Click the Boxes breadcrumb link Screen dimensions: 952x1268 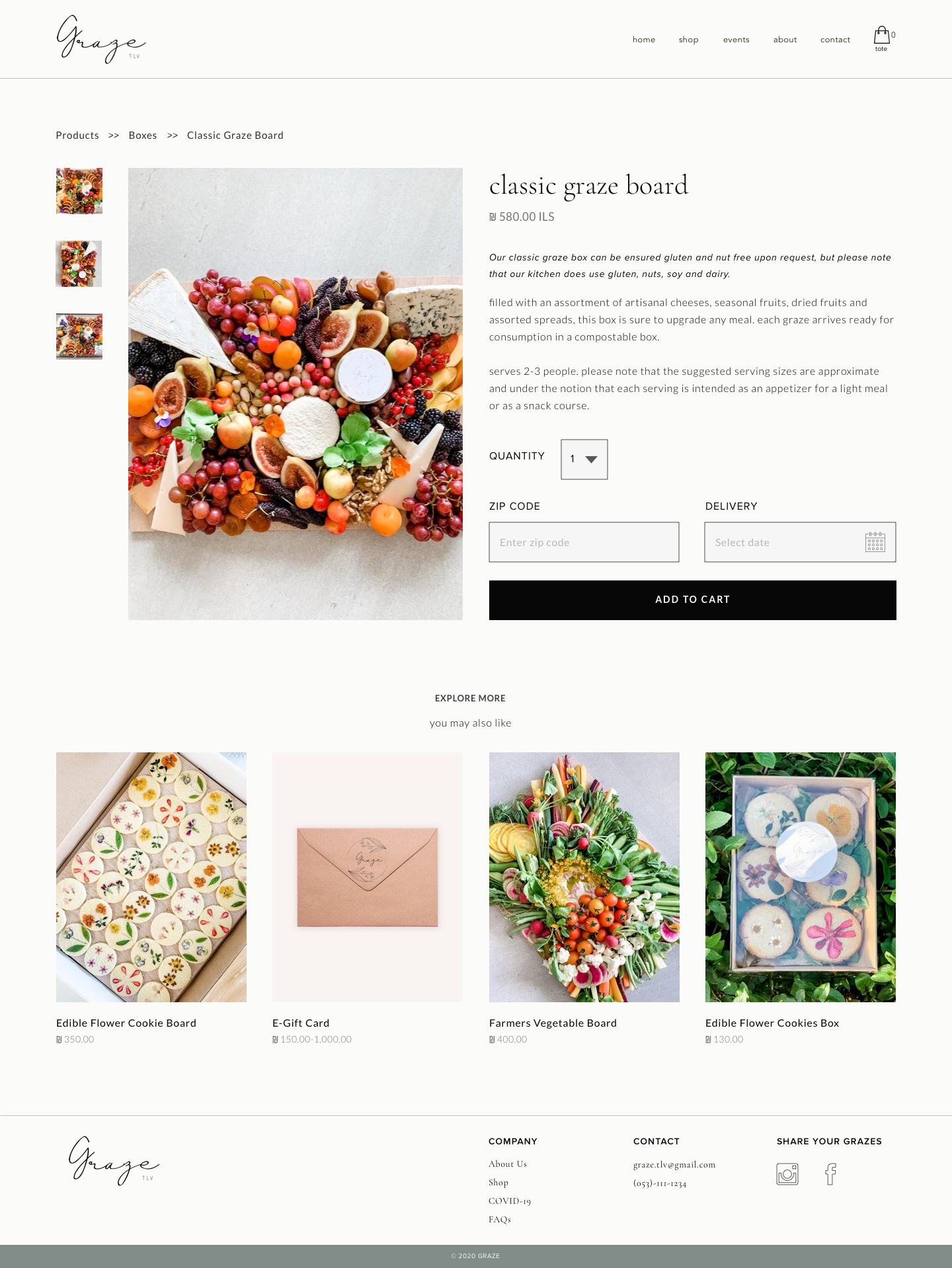click(143, 136)
